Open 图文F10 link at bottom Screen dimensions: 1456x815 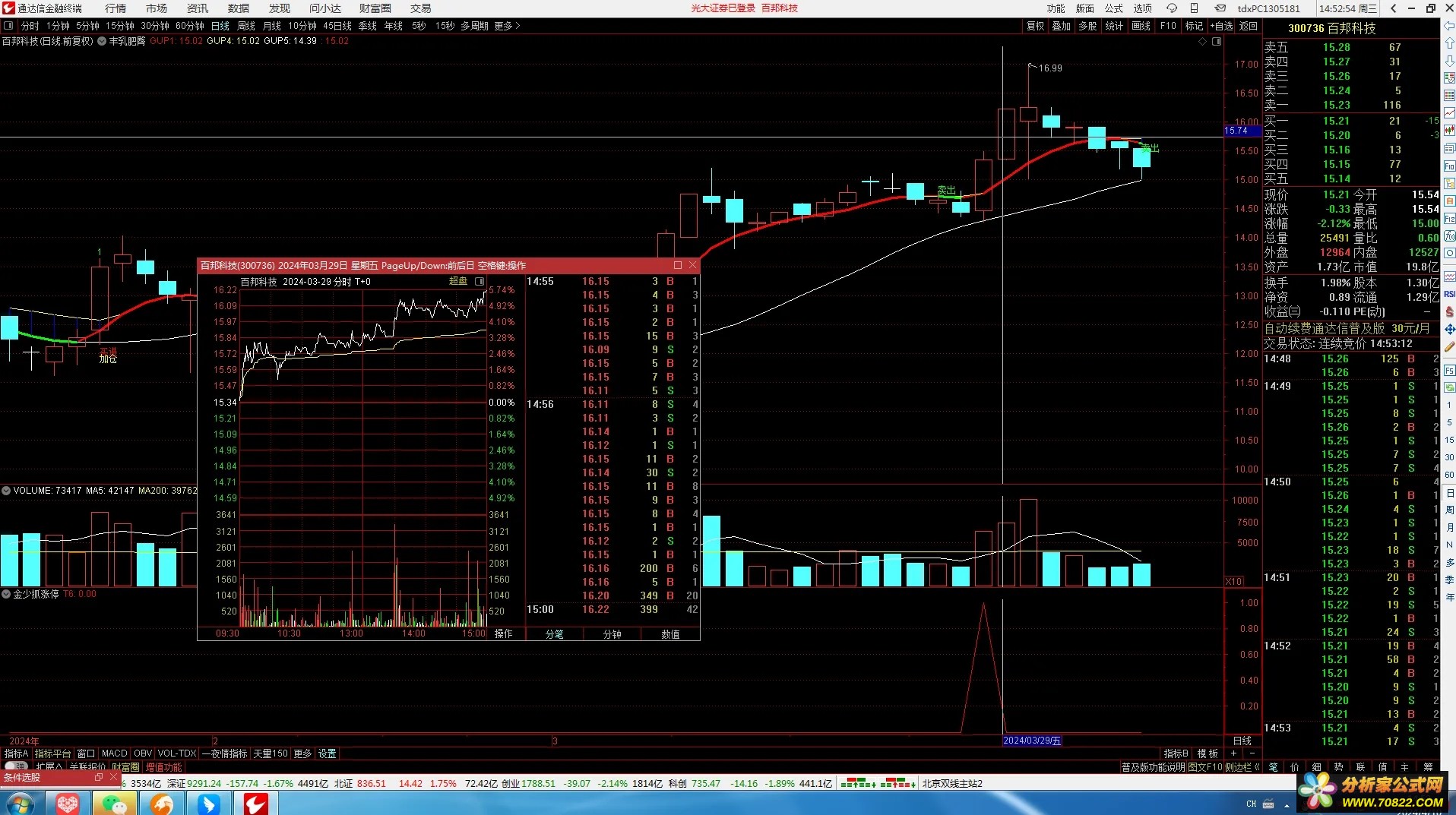click(x=1205, y=767)
